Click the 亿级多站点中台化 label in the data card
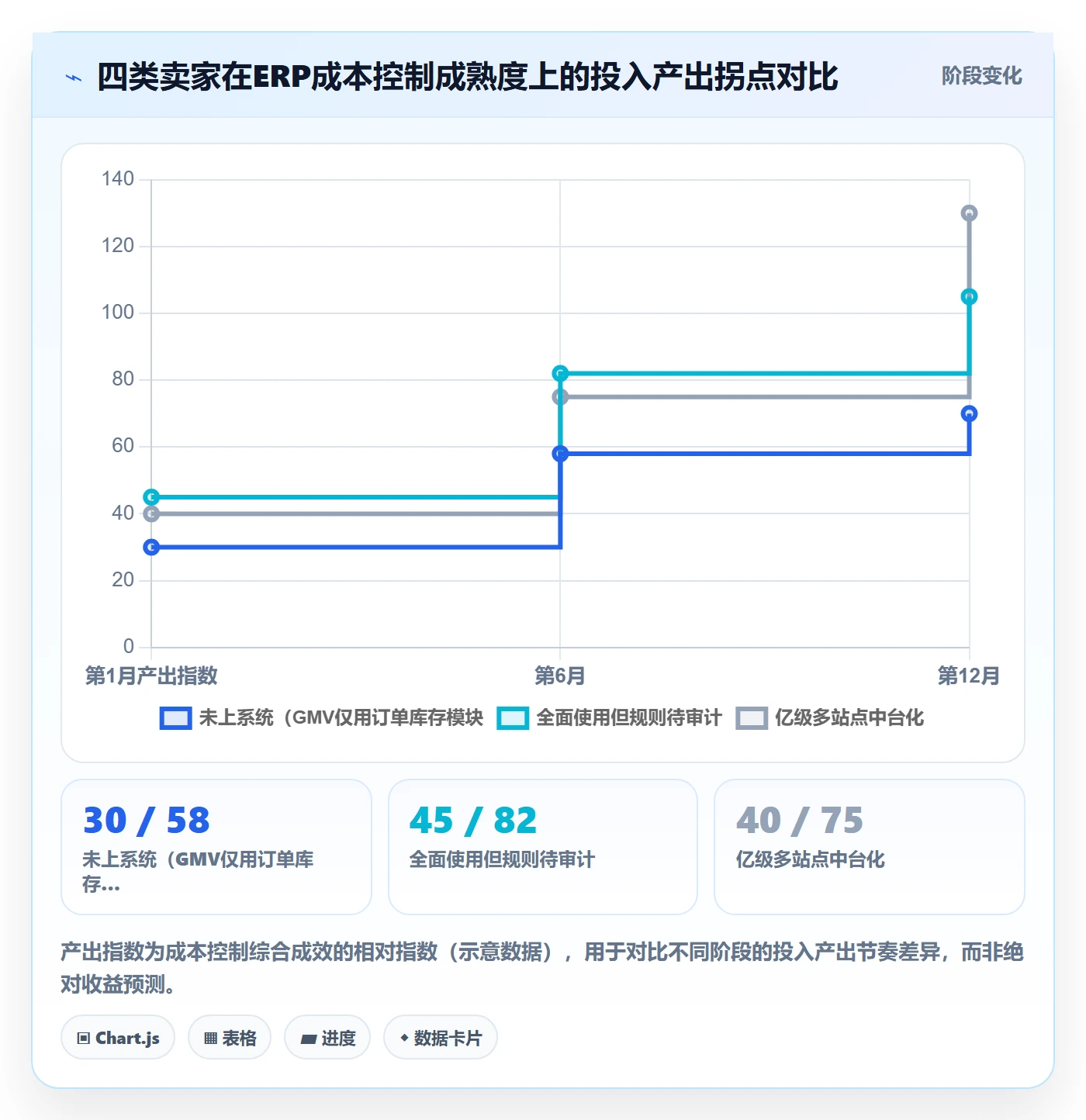The width and height of the screenshot is (1086, 1120). click(x=811, y=859)
